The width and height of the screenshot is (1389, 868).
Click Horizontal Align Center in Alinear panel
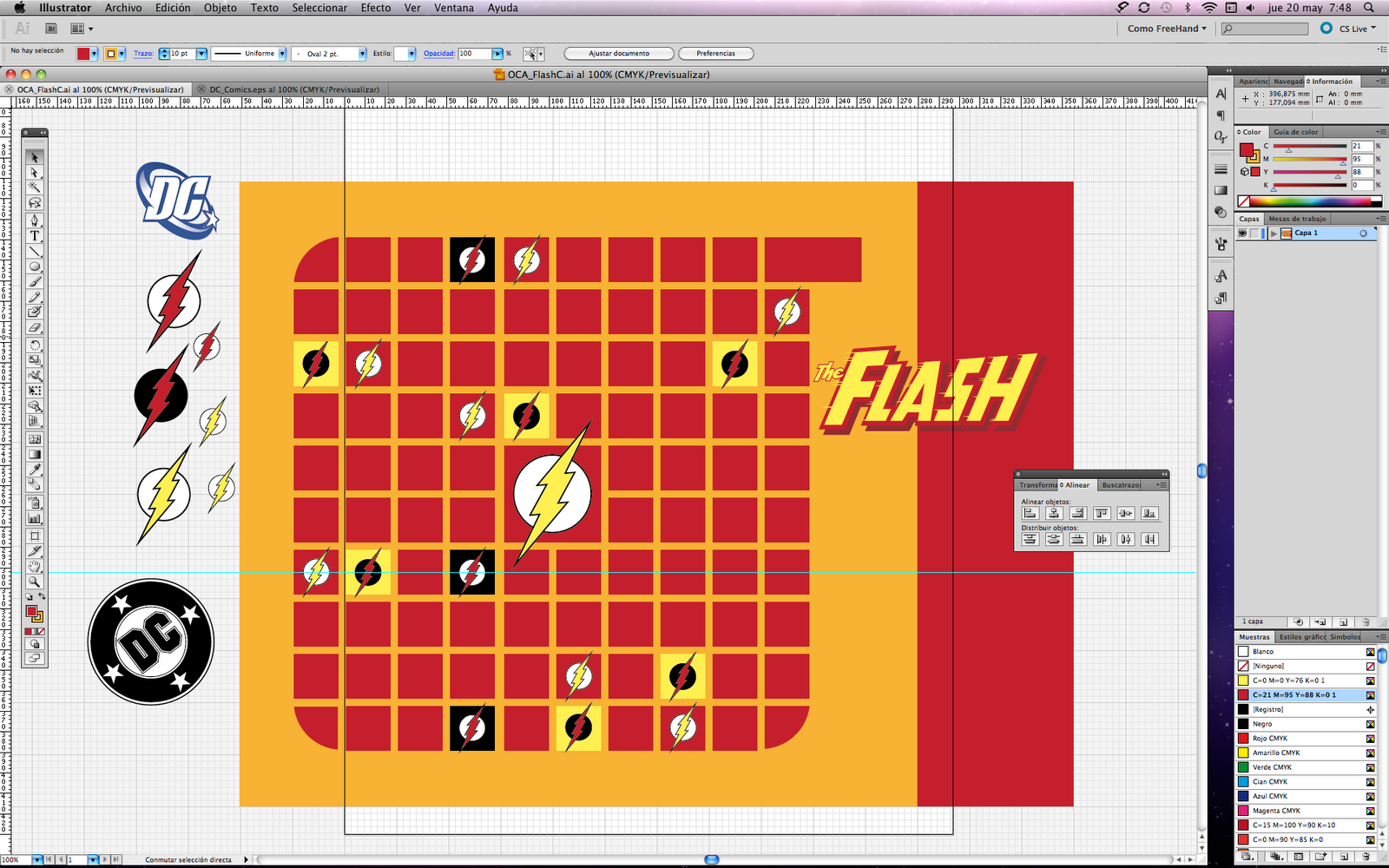pos(1054,513)
